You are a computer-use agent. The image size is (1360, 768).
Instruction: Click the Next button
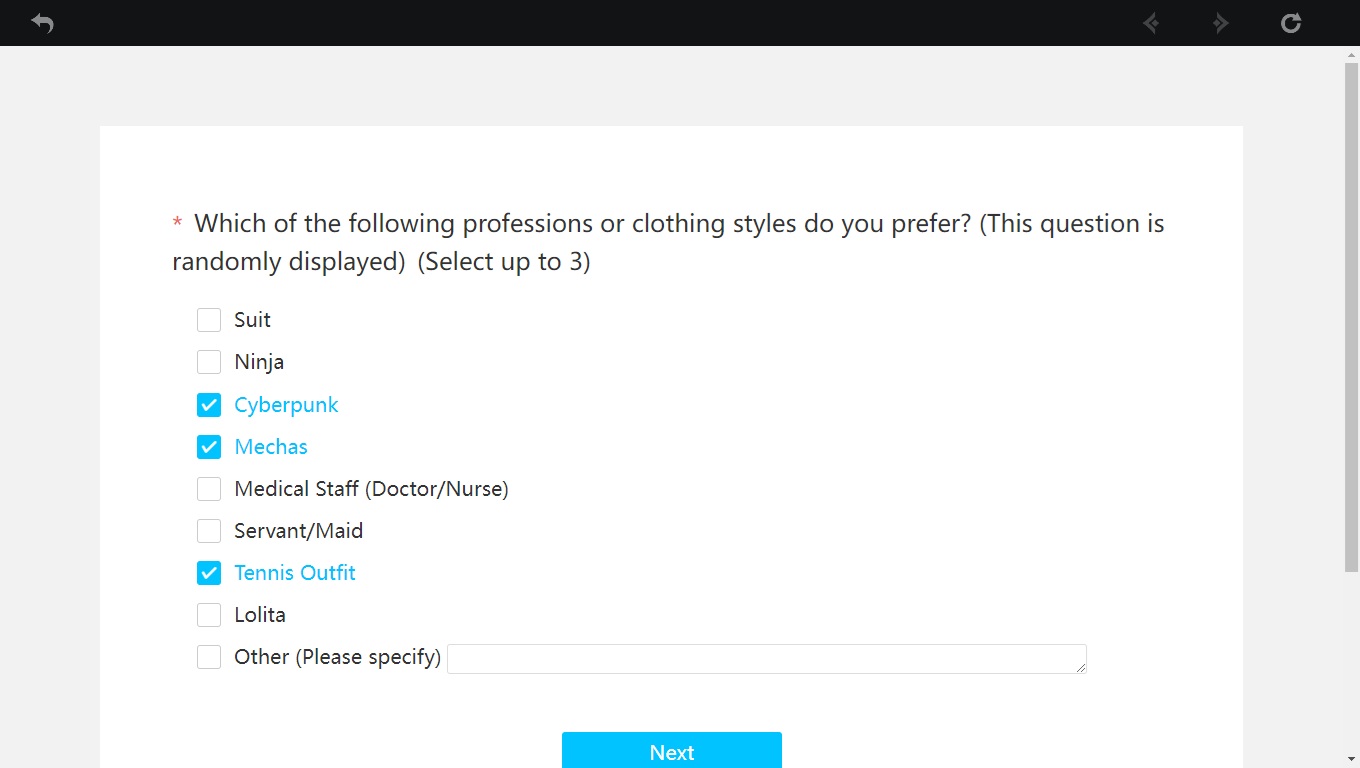coord(672,751)
